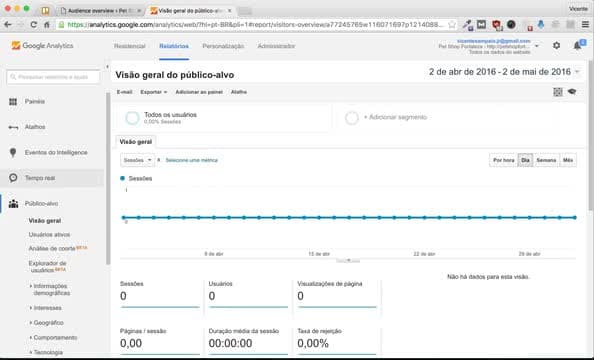Click + Adicionar segmento

(x=395, y=117)
